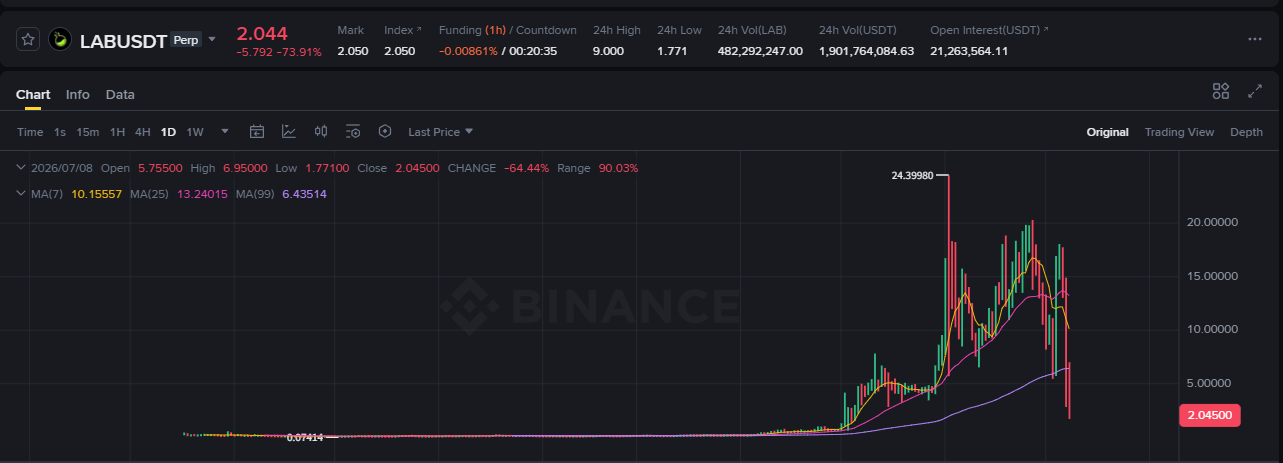
Task: Click the Range value 90.03%
Action: [x=618, y=168]
